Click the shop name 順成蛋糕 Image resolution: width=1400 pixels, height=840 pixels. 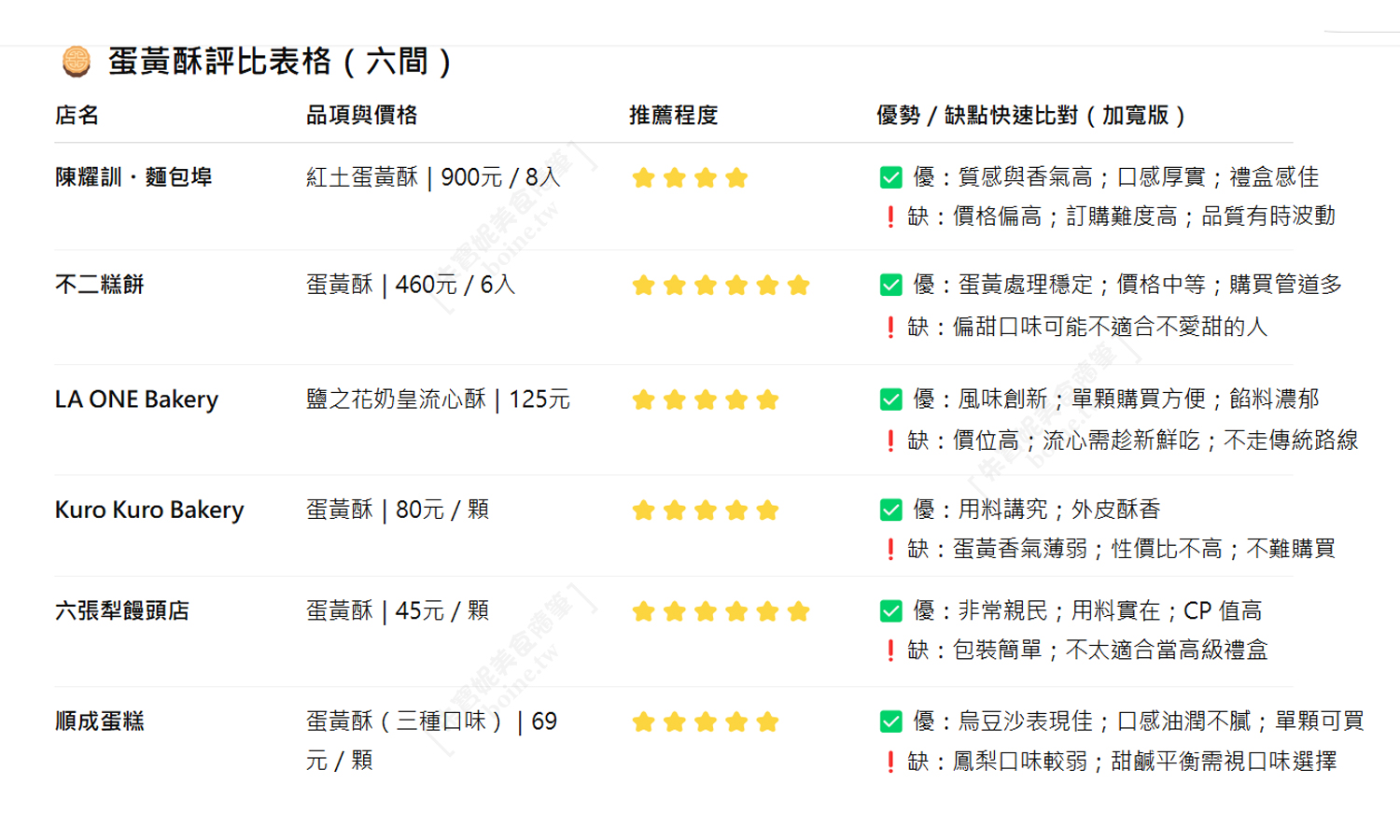point(99,721)
